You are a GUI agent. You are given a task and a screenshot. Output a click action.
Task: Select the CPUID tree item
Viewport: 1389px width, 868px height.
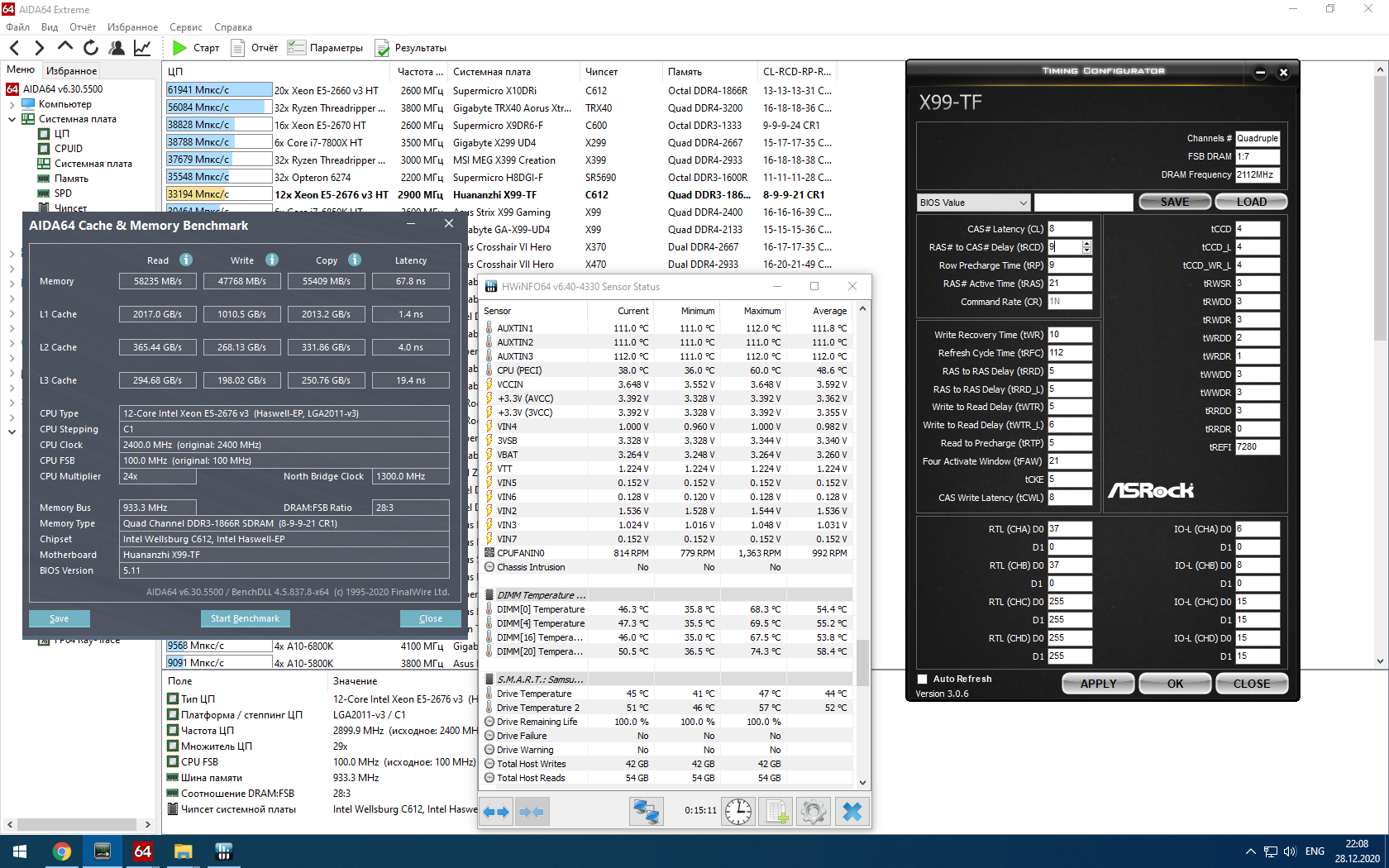68,149
